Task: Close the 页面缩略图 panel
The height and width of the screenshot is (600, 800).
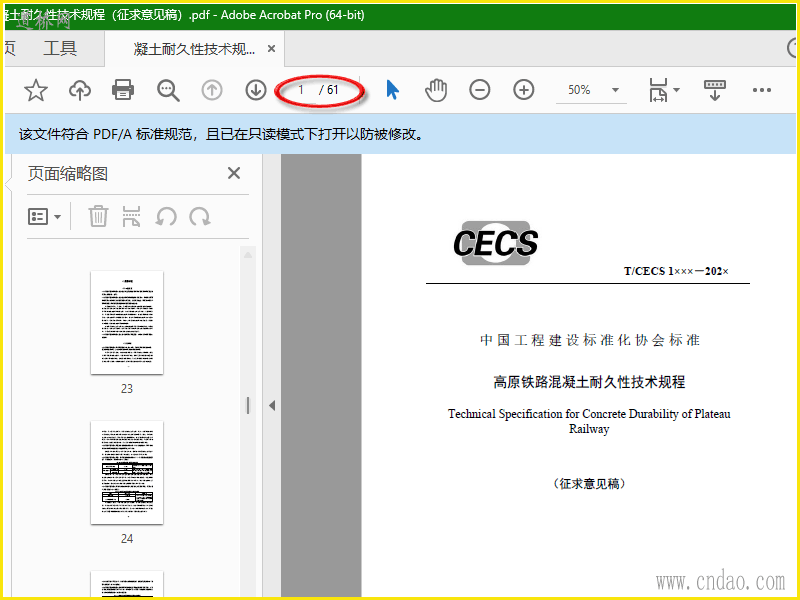Action: coord(234,173)
